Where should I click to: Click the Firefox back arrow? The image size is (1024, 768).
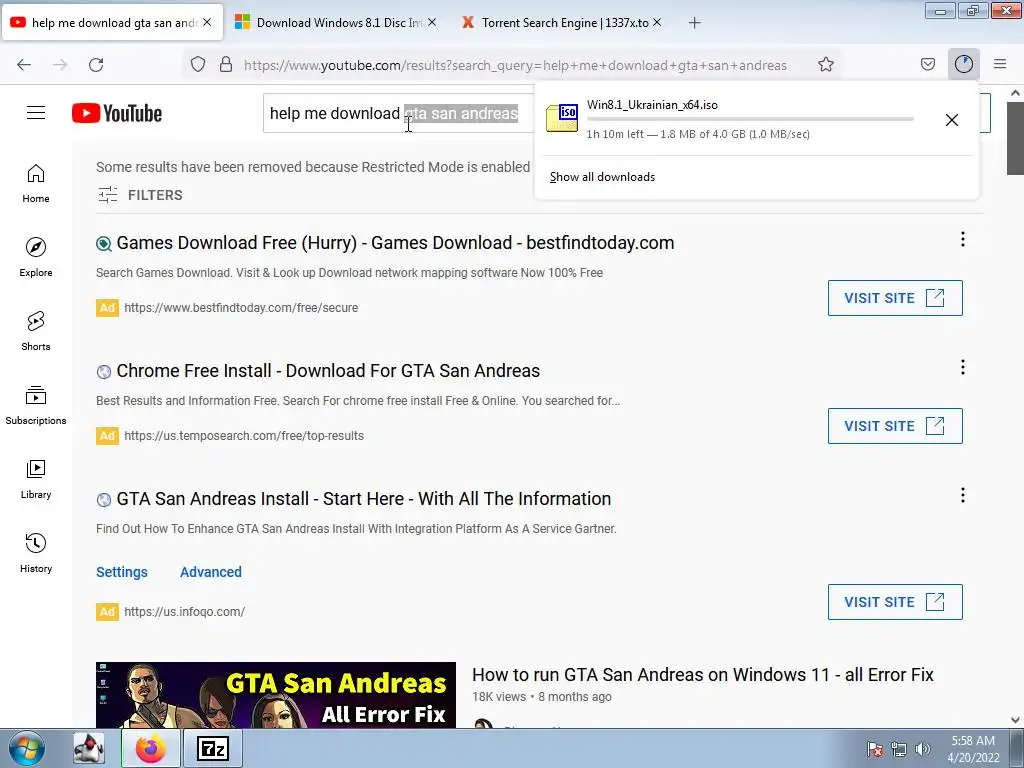[x=24, y=65]
